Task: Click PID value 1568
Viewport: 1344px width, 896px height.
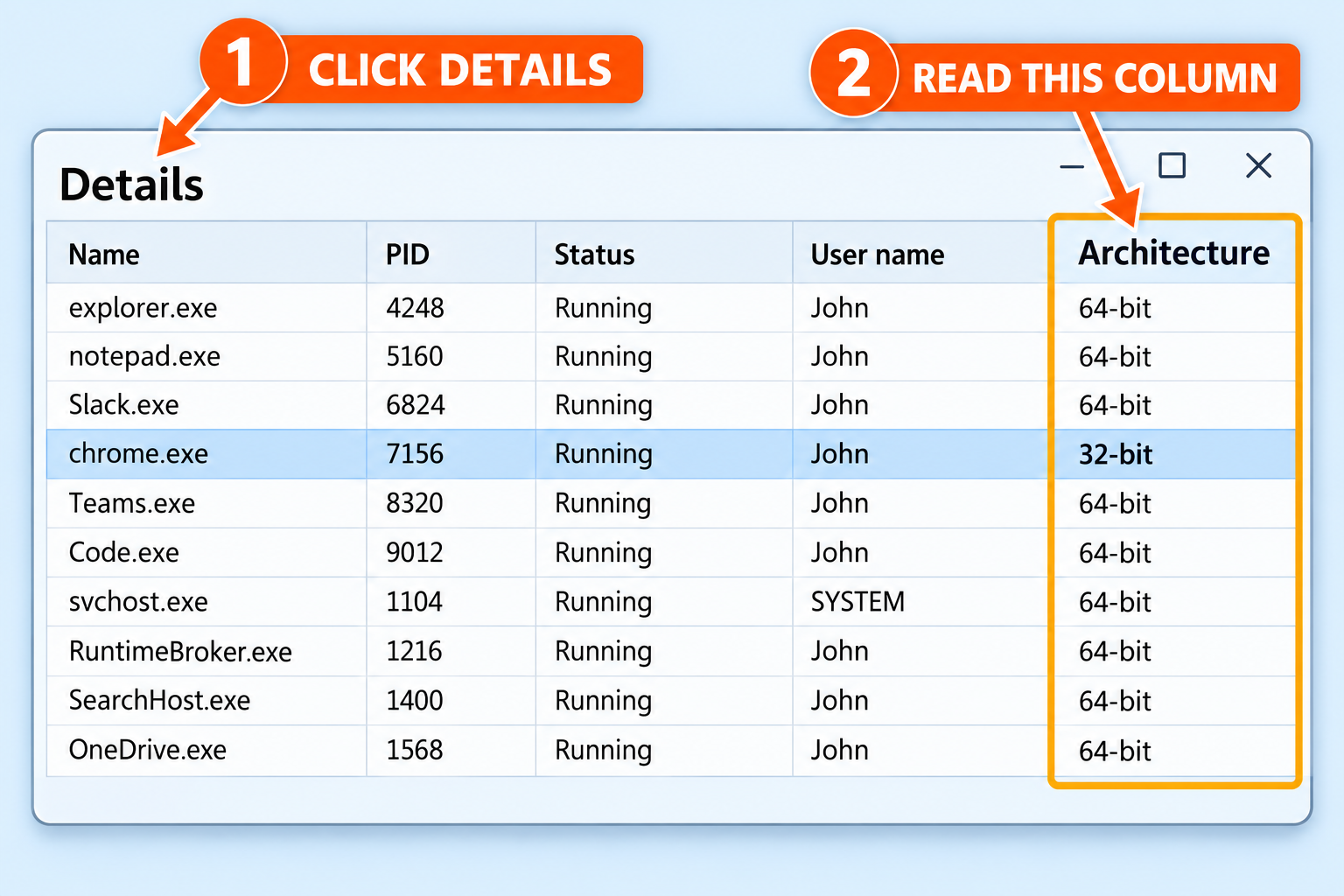Action: [415, 750]
